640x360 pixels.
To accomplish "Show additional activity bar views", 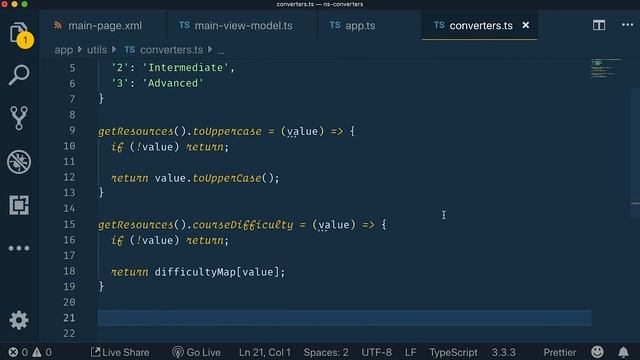I will pos(19,248).
